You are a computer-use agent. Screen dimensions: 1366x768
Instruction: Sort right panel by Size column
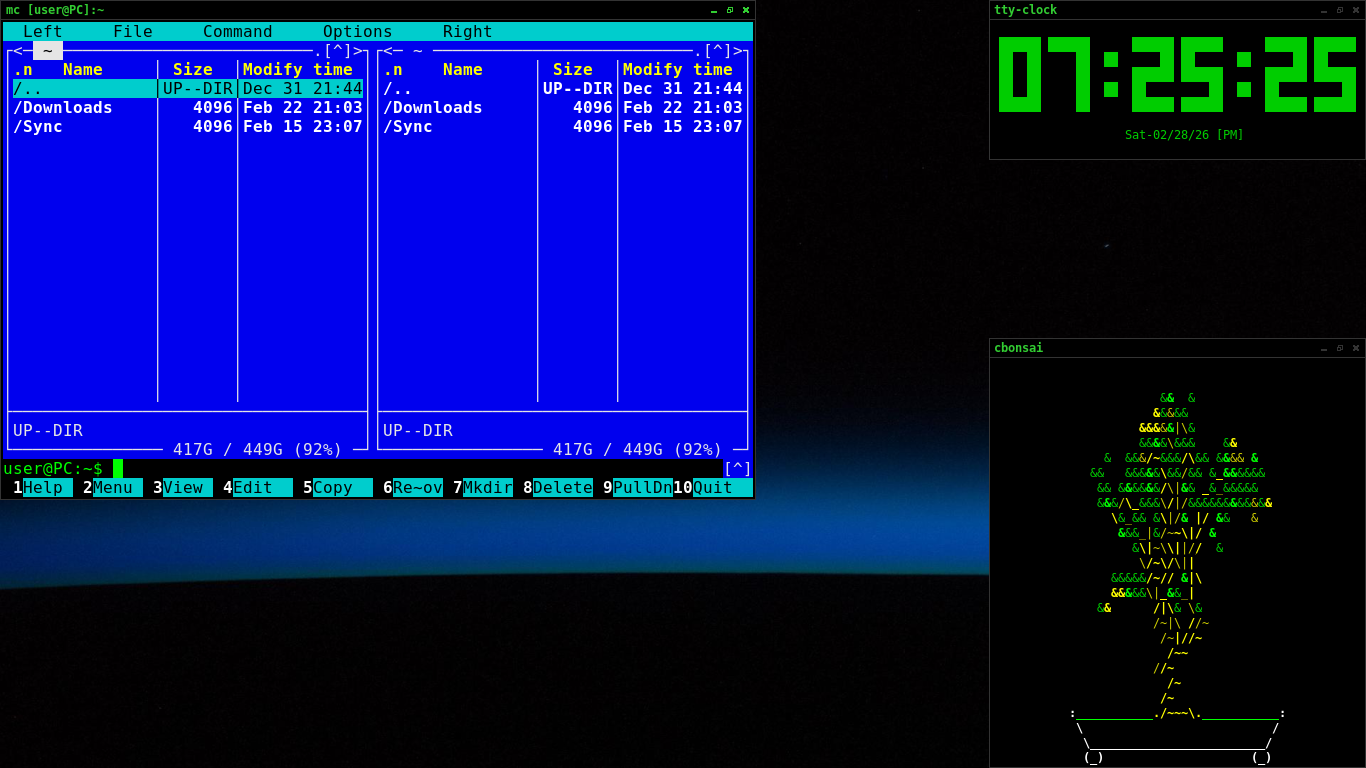click(x=573, y=70)
